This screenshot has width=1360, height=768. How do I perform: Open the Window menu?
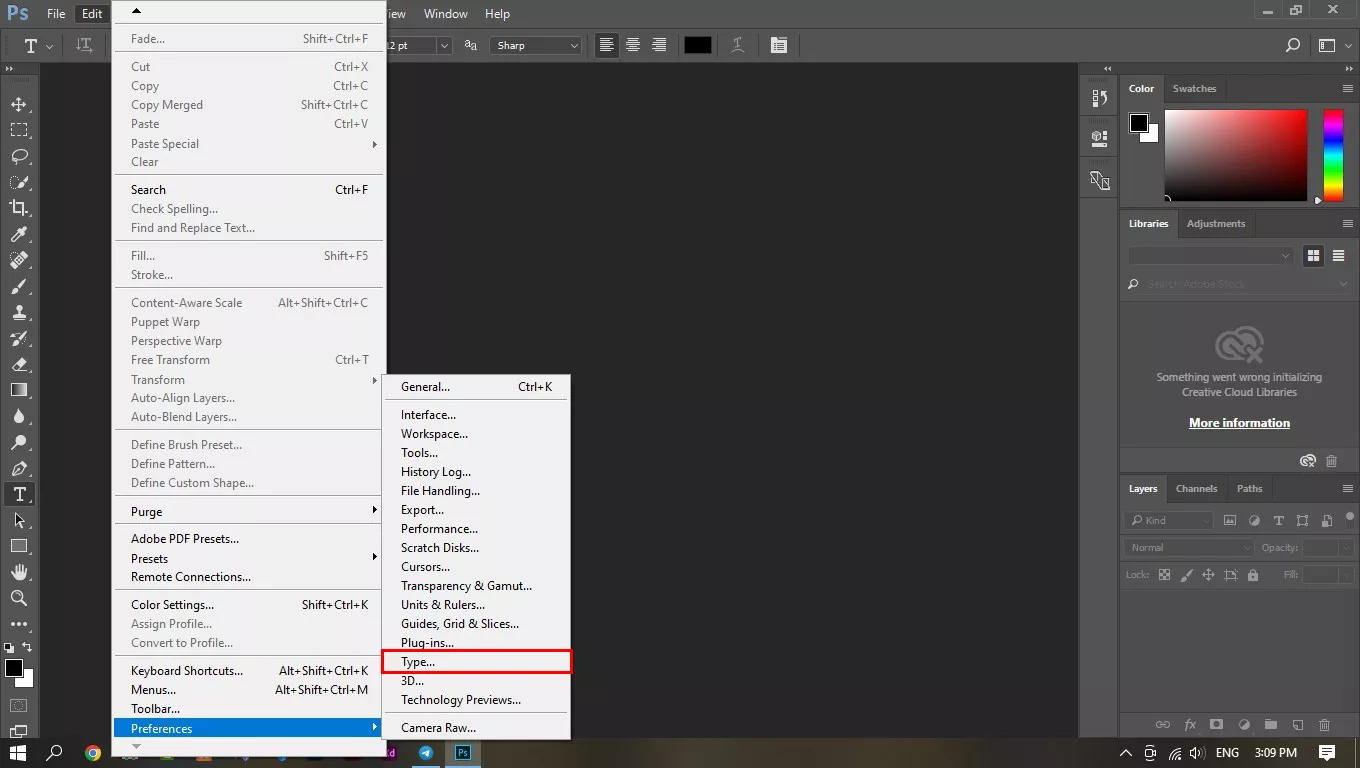coord(445,14)
